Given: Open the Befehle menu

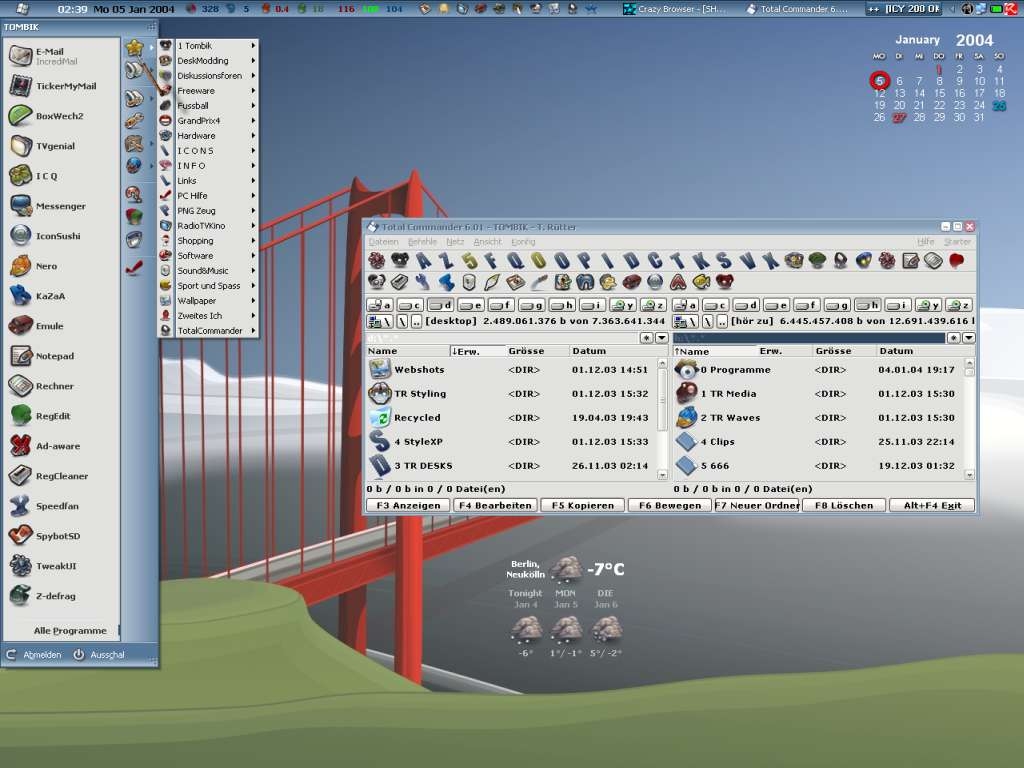Looking at the screenshot, I should coord(422,242).
